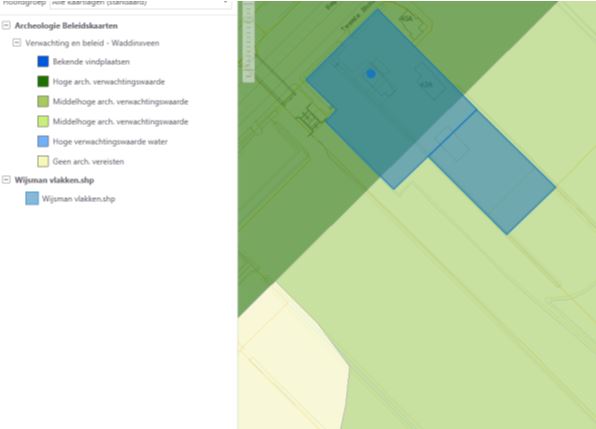Image resolution: width=596 pixels, height=429 pixels.
Task: Select the Archeologie Beleidskaarten heading
Action: coord(66,26)
